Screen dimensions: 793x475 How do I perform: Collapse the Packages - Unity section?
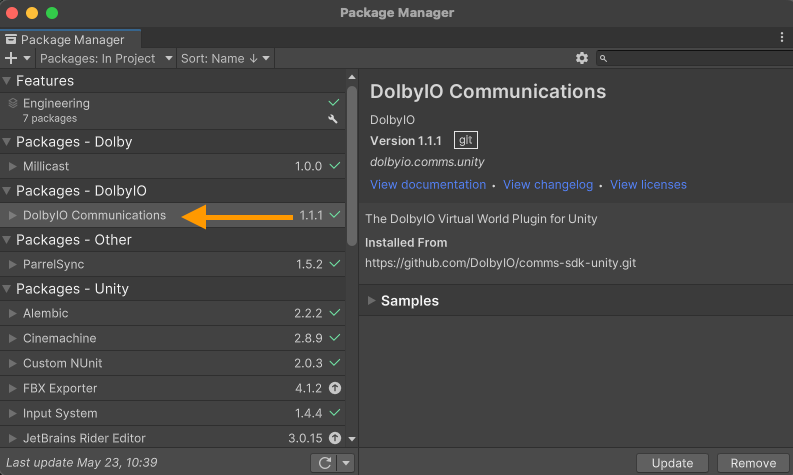[7, 289]
